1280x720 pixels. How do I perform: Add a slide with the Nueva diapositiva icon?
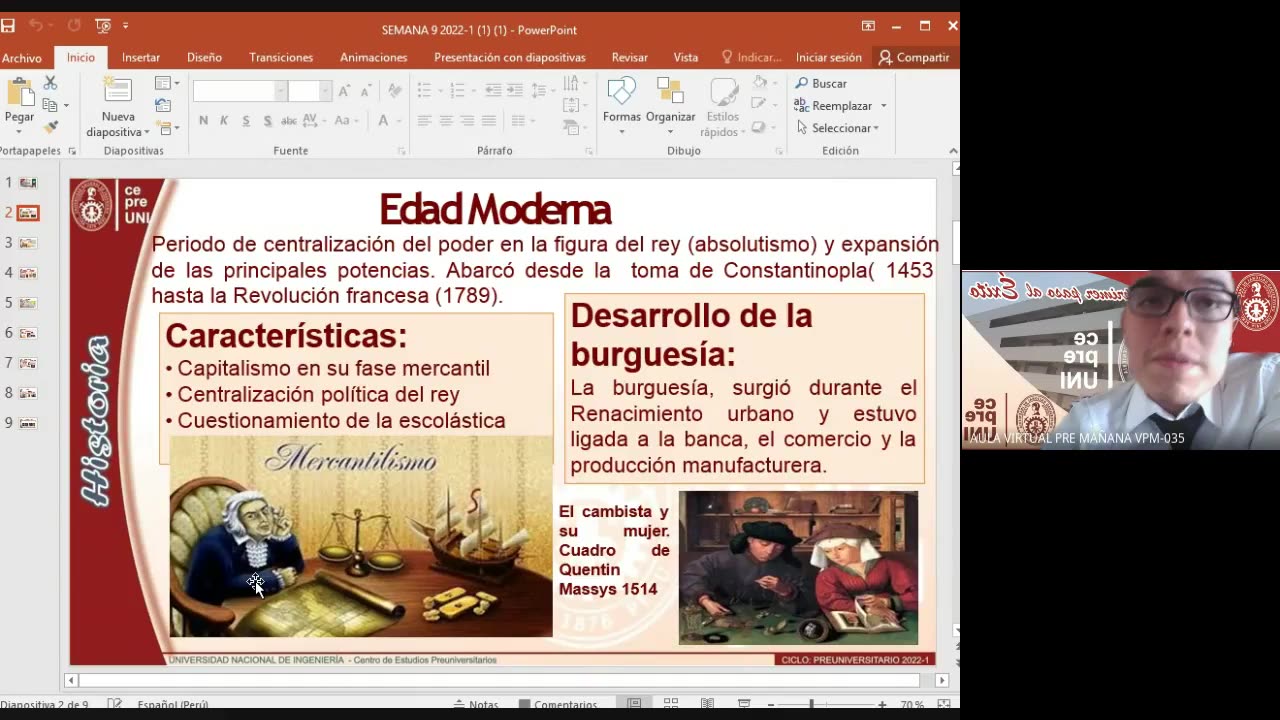(118, 91)
